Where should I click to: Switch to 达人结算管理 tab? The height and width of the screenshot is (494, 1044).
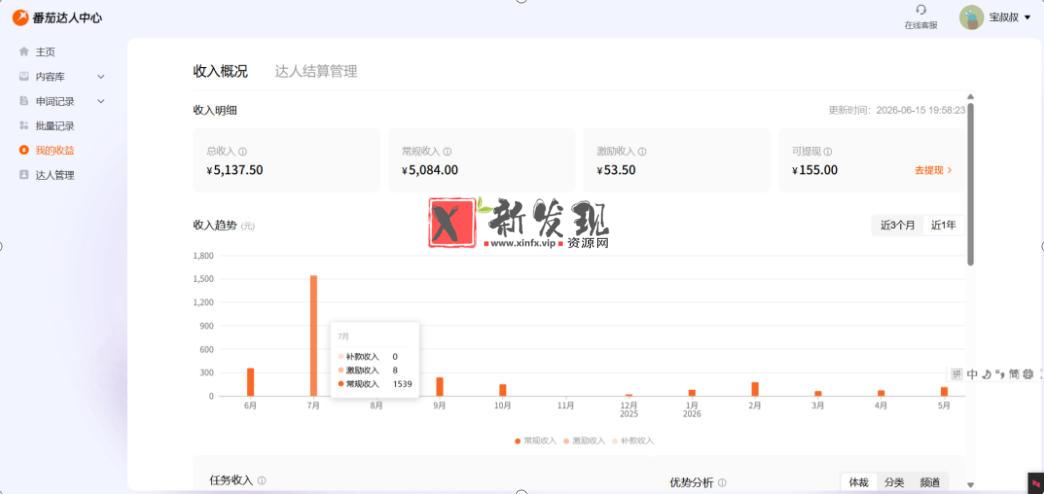pos(316,72)
